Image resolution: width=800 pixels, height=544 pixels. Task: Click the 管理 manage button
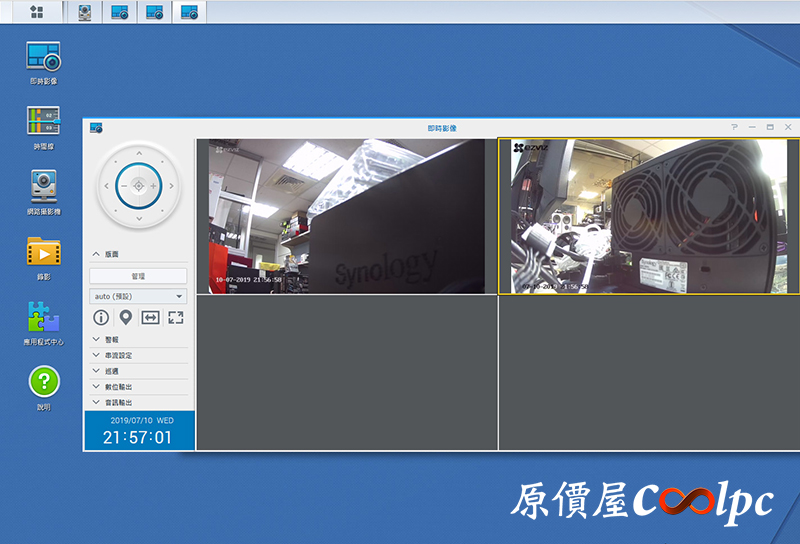tap(138, 276)
